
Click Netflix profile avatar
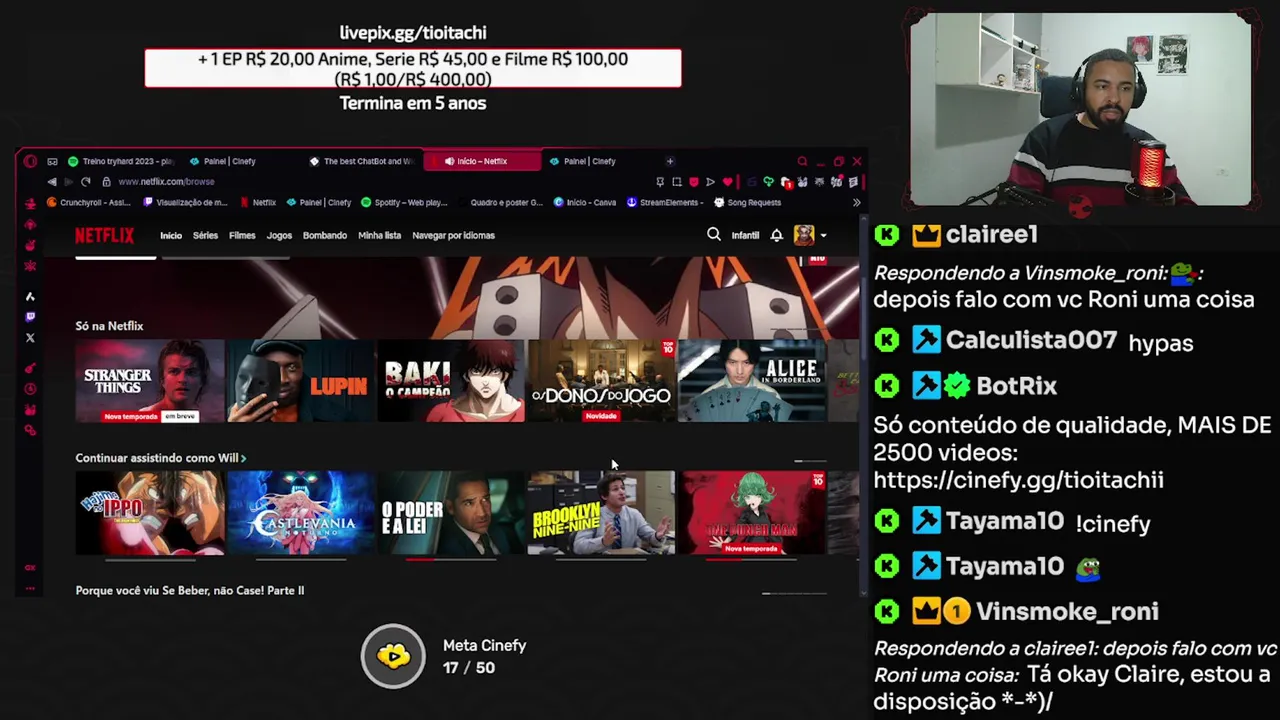(804, 235)
